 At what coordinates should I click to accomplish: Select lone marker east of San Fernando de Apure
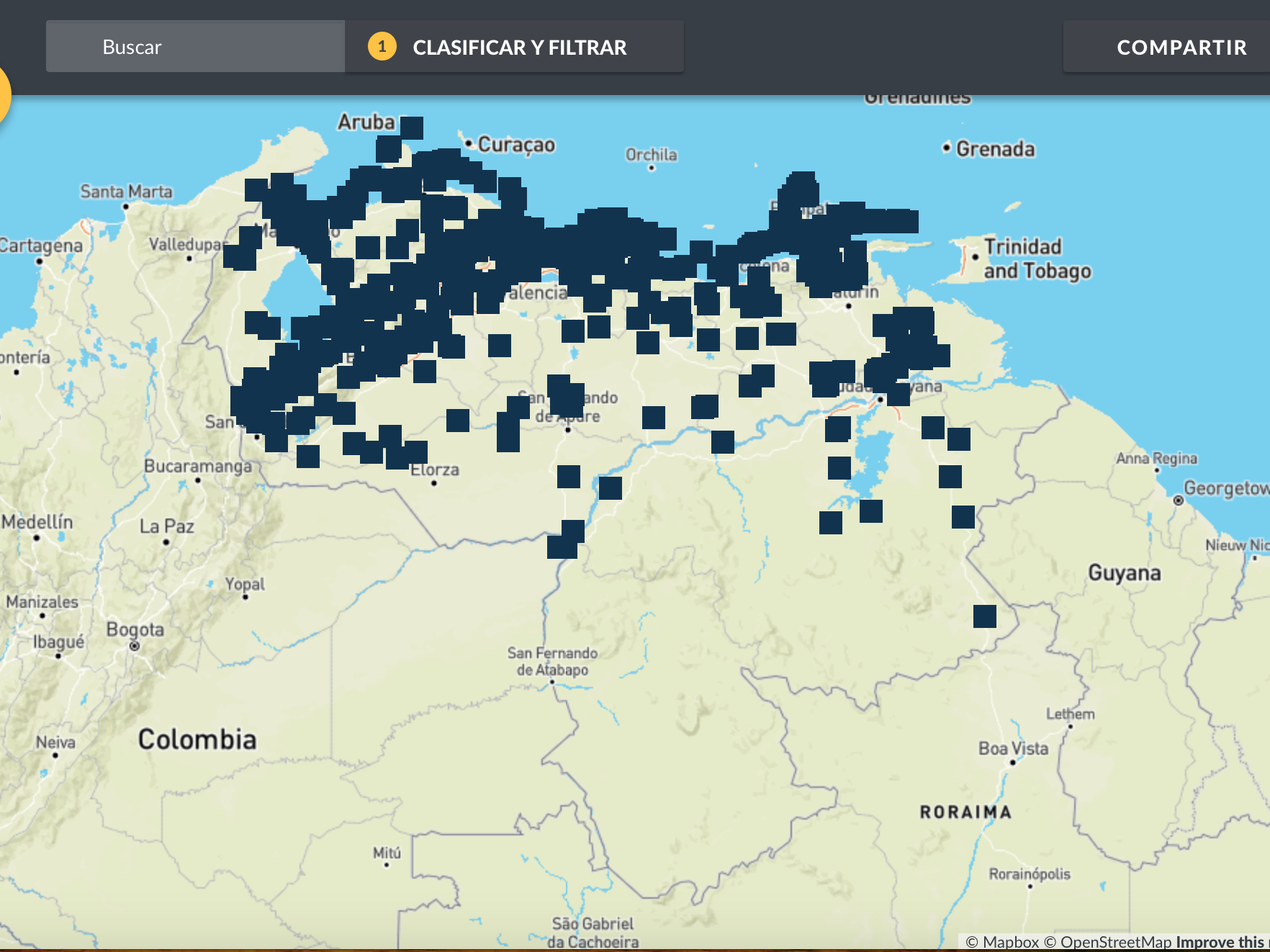pos(653,418)
